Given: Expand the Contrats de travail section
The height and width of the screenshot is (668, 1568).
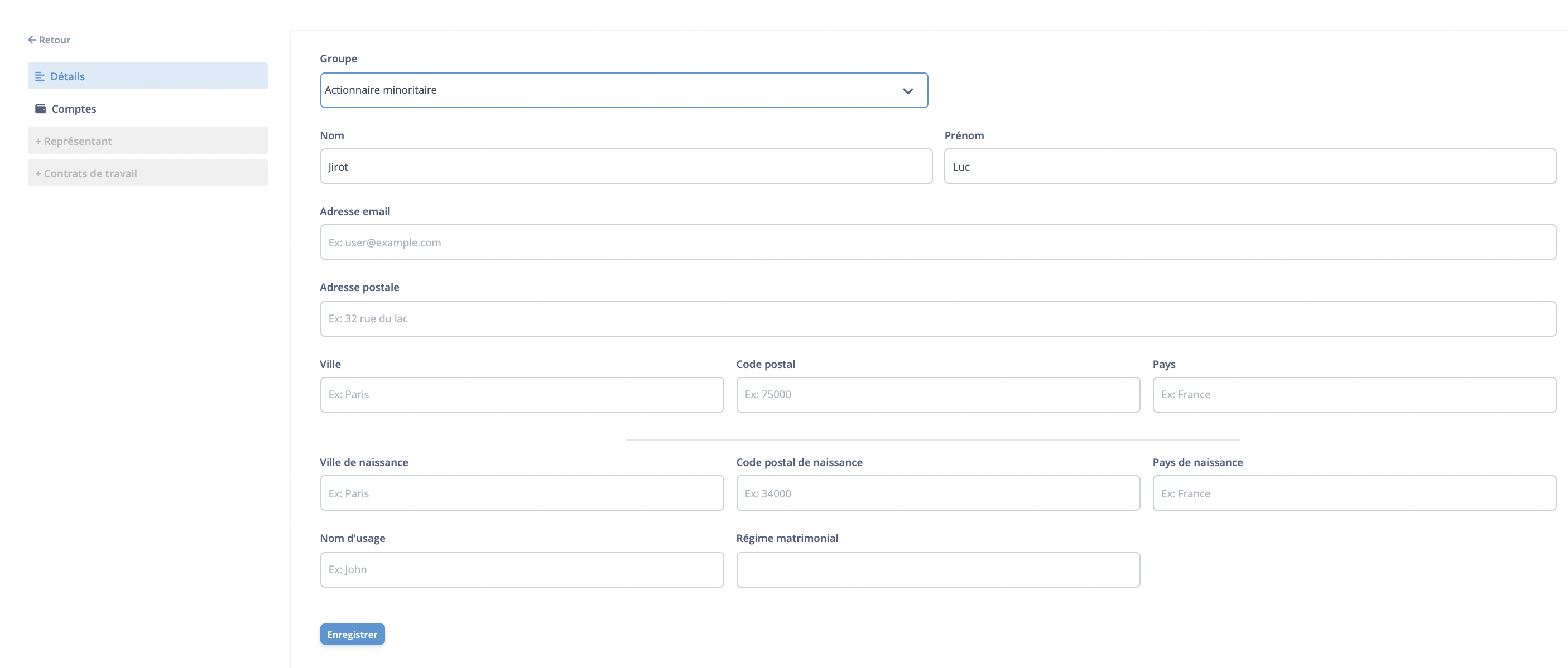Looking at the screenshot, I should [x=147, y=173].
